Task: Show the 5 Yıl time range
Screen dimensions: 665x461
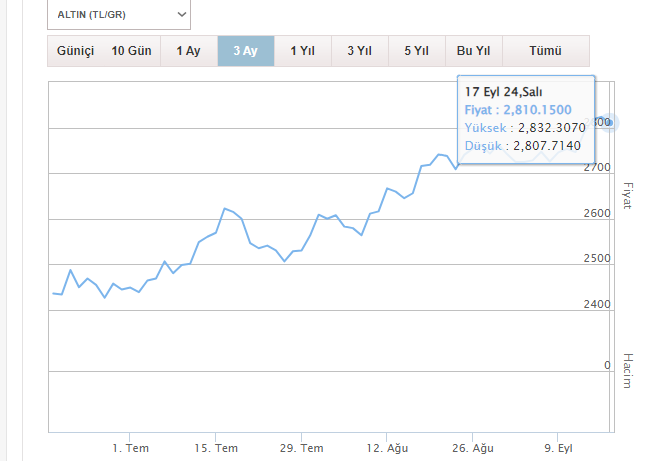Action: point(417,51)
